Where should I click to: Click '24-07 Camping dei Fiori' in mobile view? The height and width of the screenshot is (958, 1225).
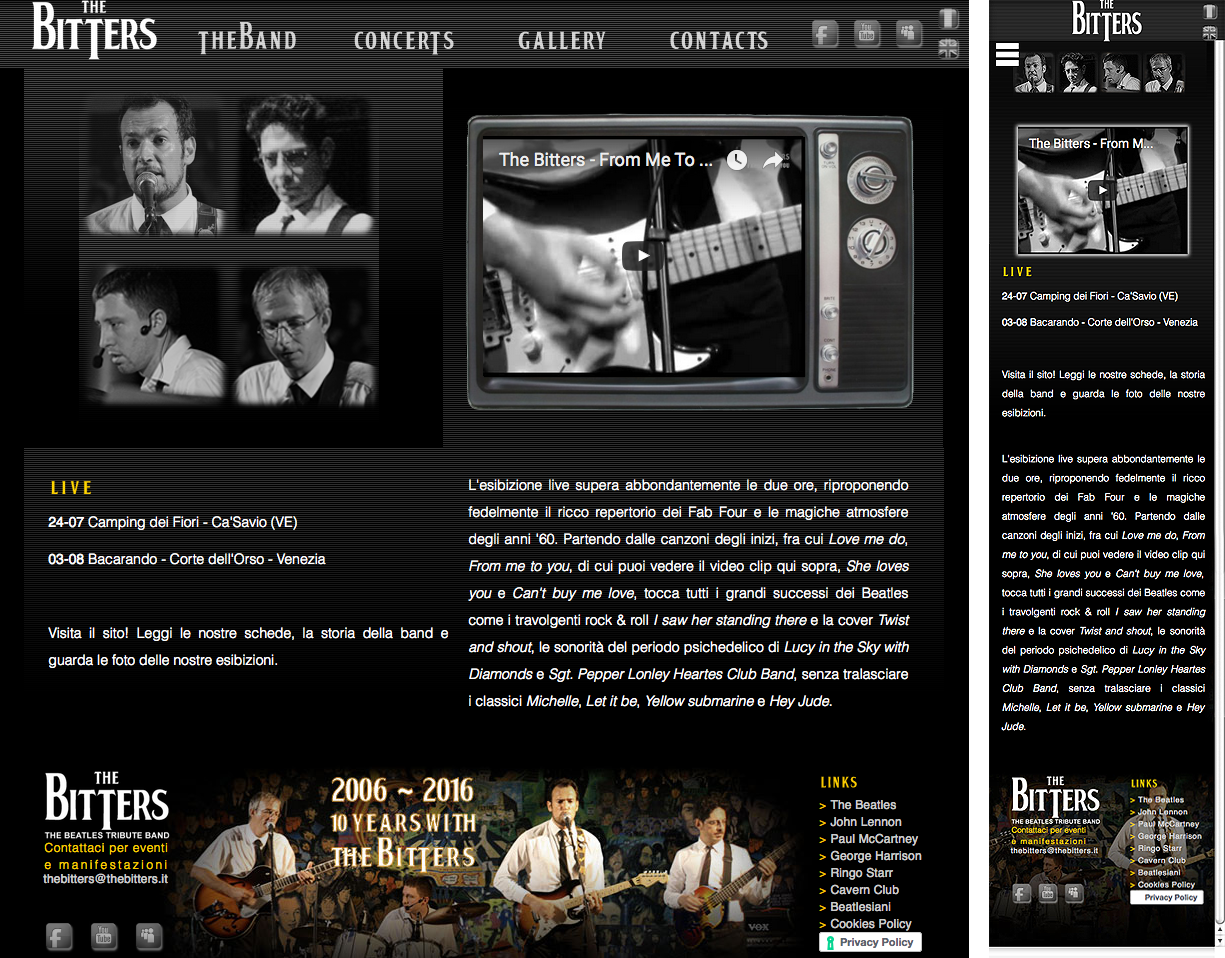(1089, 296)
